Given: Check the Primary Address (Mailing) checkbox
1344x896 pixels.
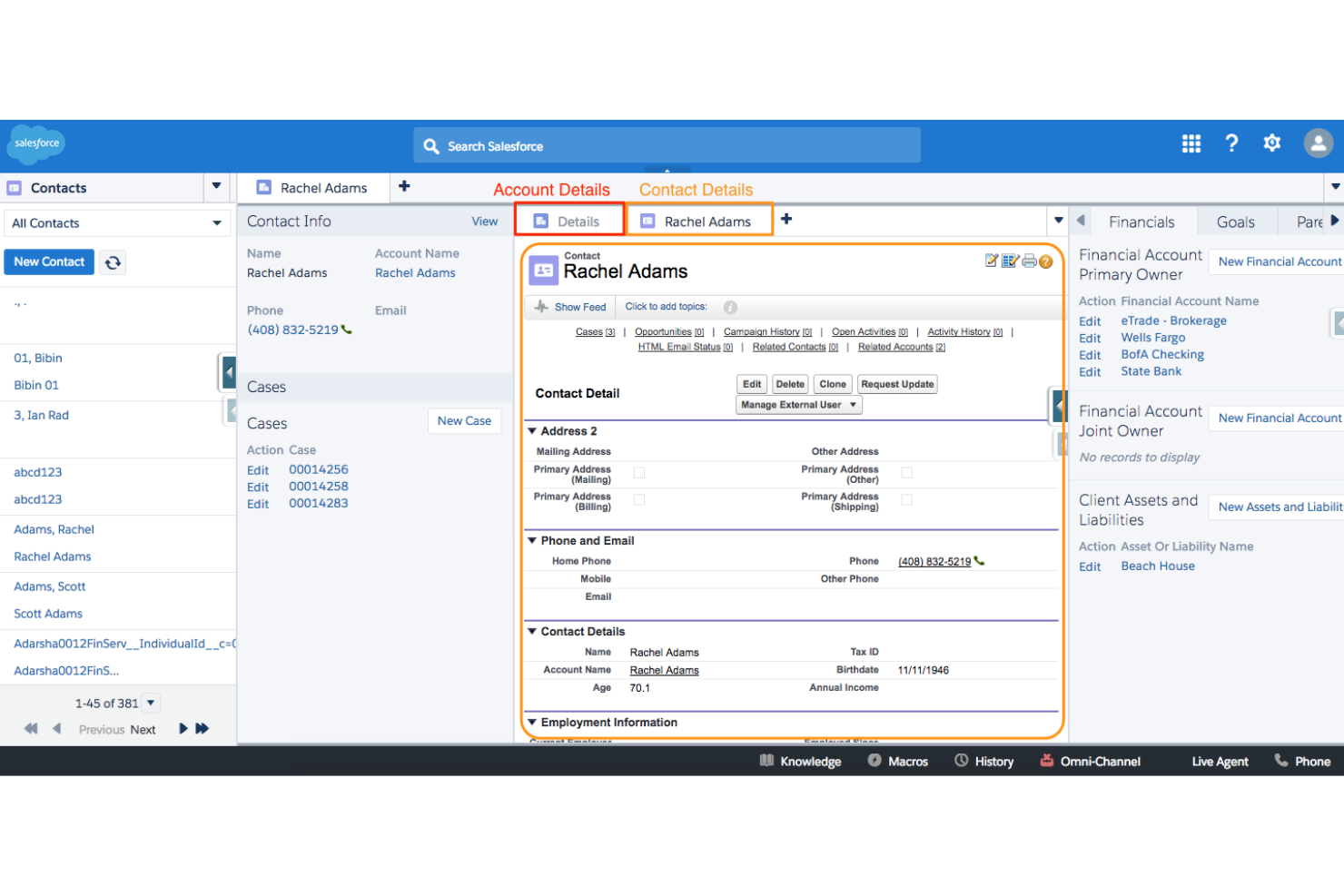Looking at the screenshot, I should (639, 473).
